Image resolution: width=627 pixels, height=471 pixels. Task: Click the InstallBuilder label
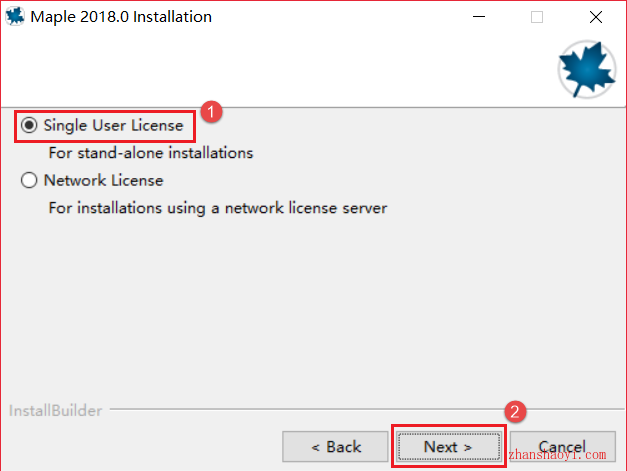coord(56,411)
